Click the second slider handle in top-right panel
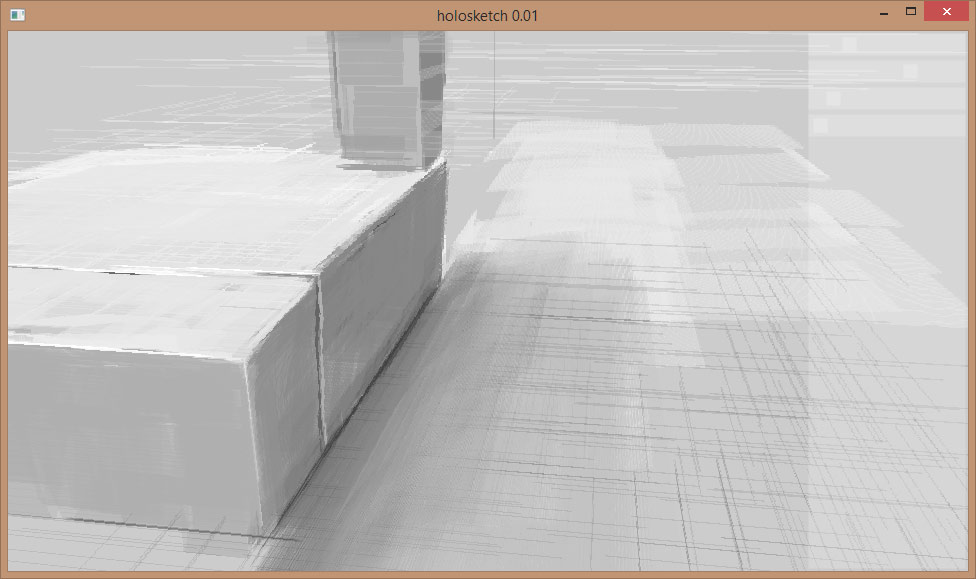976x579 pixels. [910, 72]
